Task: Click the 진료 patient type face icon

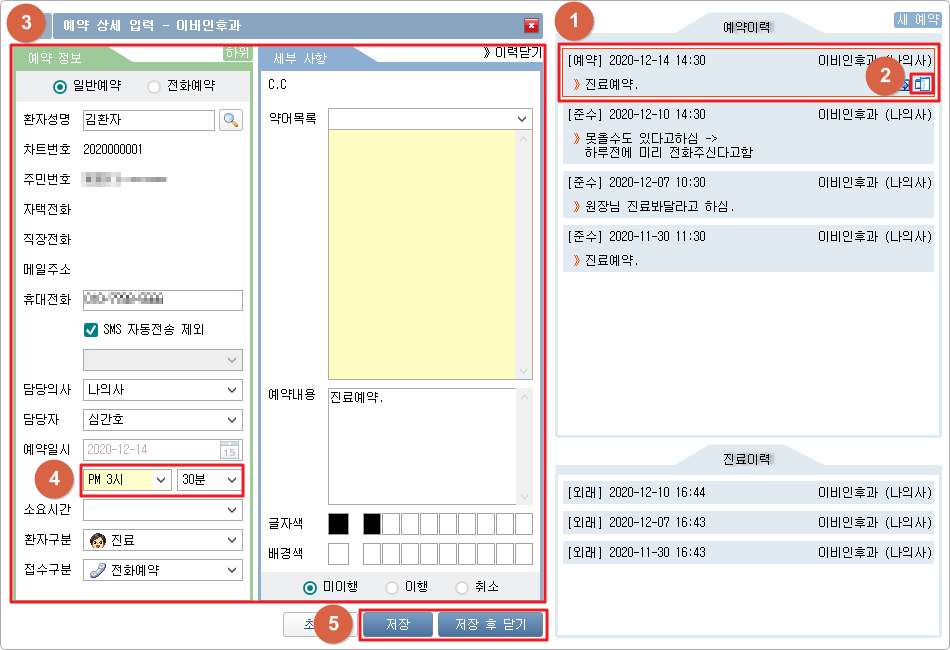Action: [97, 540]
